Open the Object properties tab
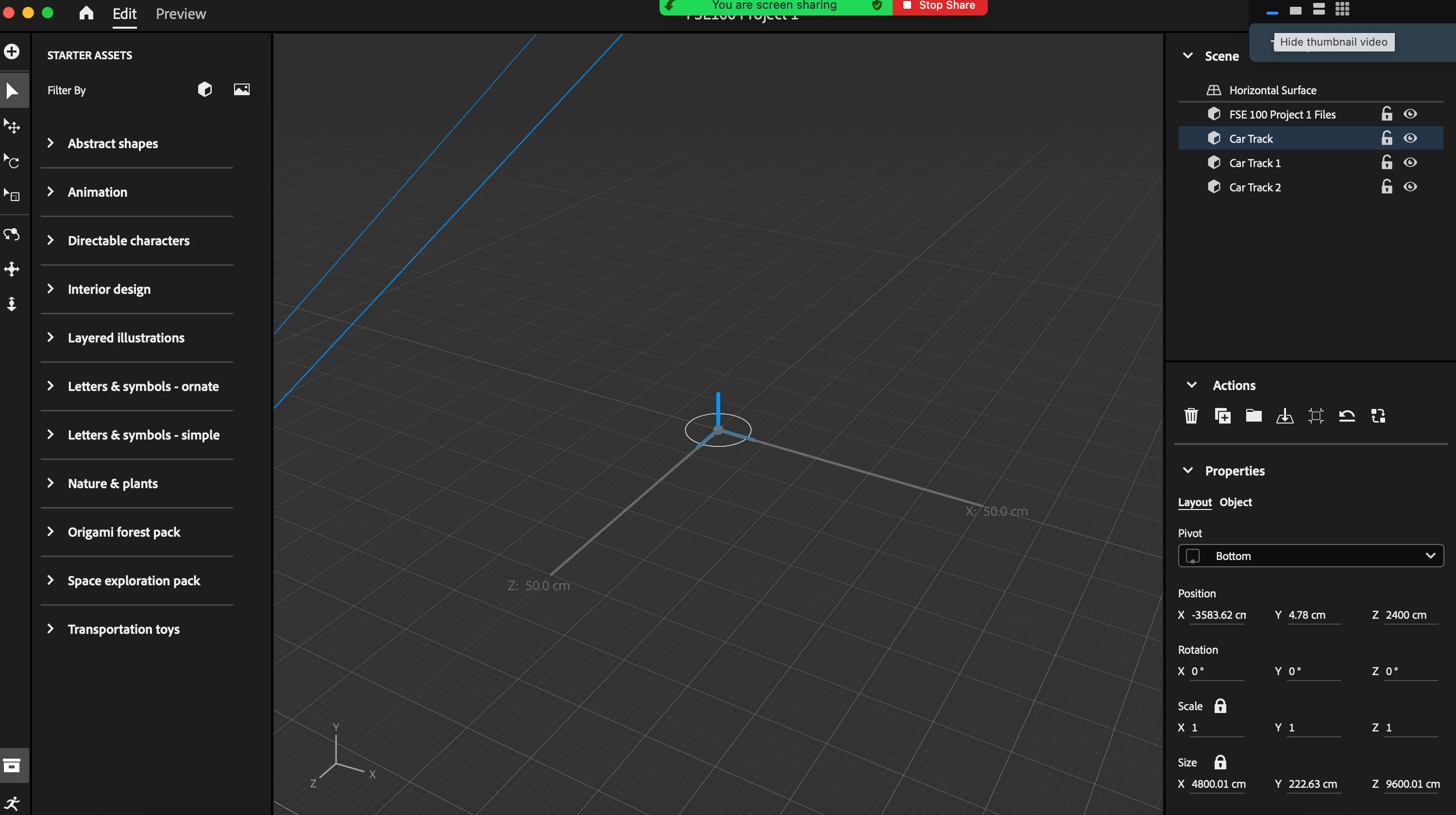Screen dimensions: 1456x815 [1235, 502]
